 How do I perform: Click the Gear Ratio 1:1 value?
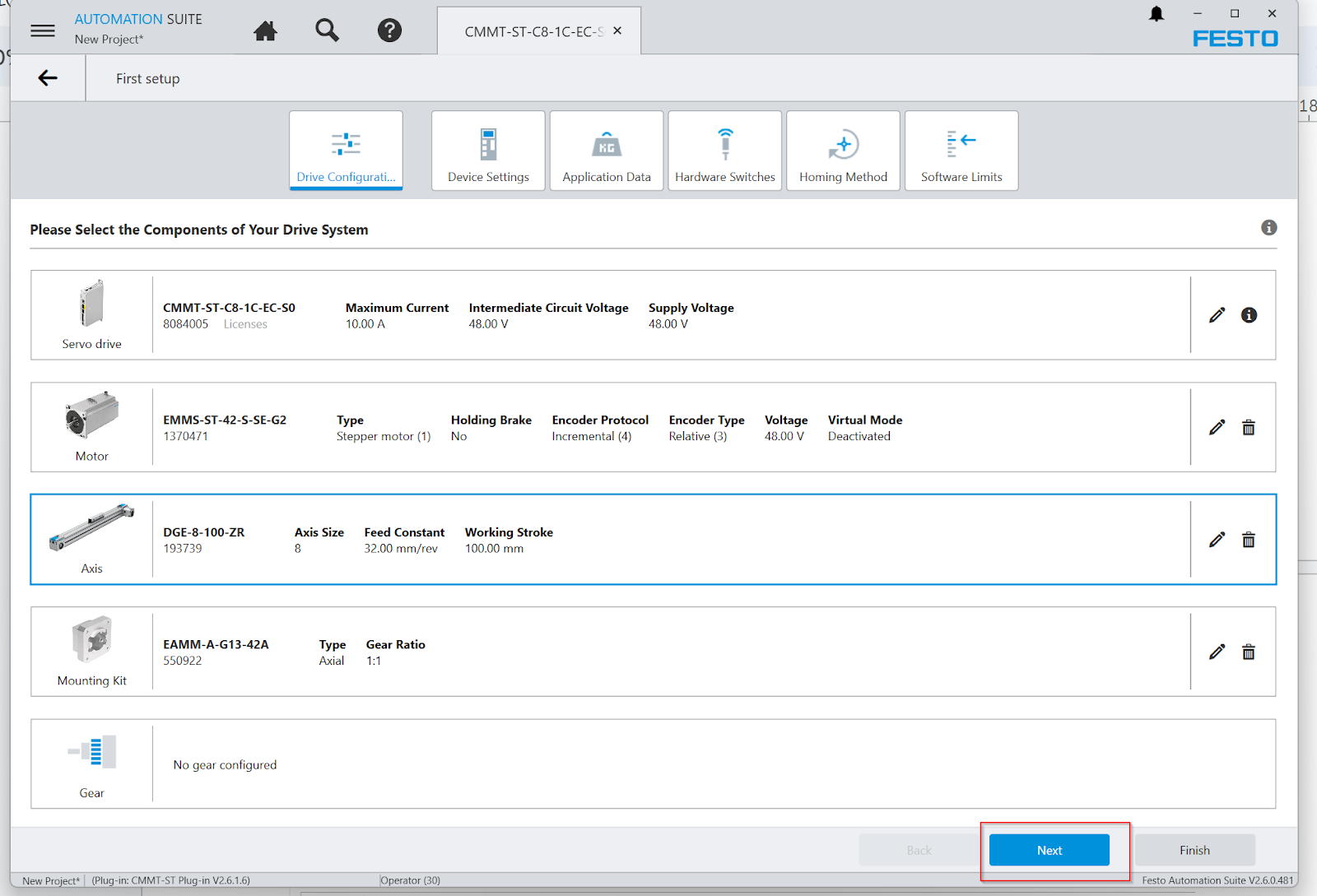tap(374, 661)
